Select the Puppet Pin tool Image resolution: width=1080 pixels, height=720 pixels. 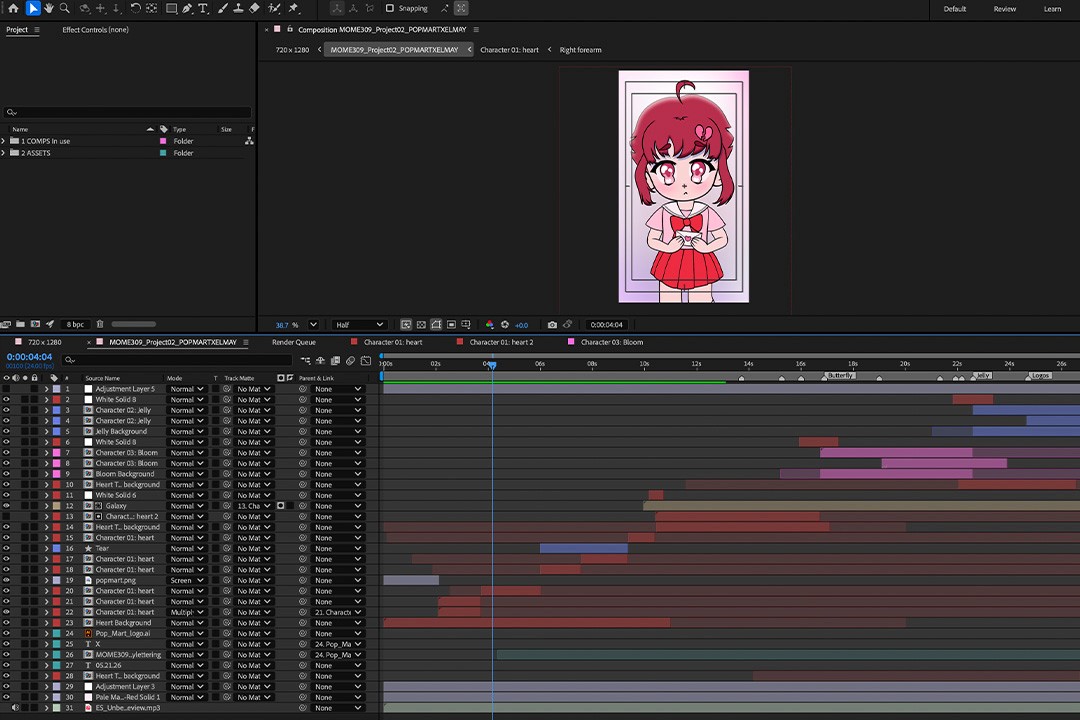click(294, 8)
